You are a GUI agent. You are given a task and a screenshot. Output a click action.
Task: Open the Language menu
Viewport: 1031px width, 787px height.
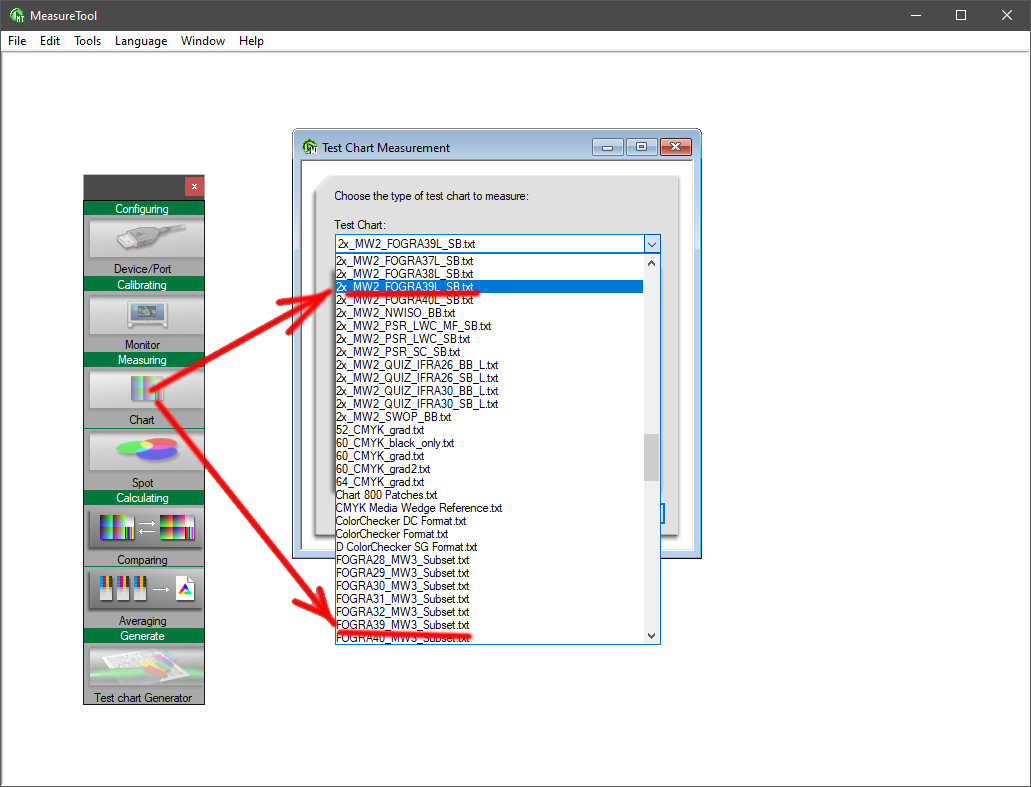(141, 41)
